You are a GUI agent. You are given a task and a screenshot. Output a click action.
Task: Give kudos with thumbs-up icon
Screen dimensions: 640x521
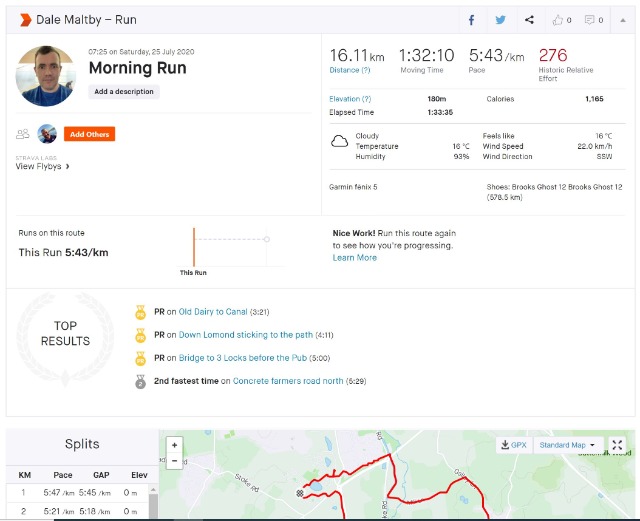coord(562,20)
